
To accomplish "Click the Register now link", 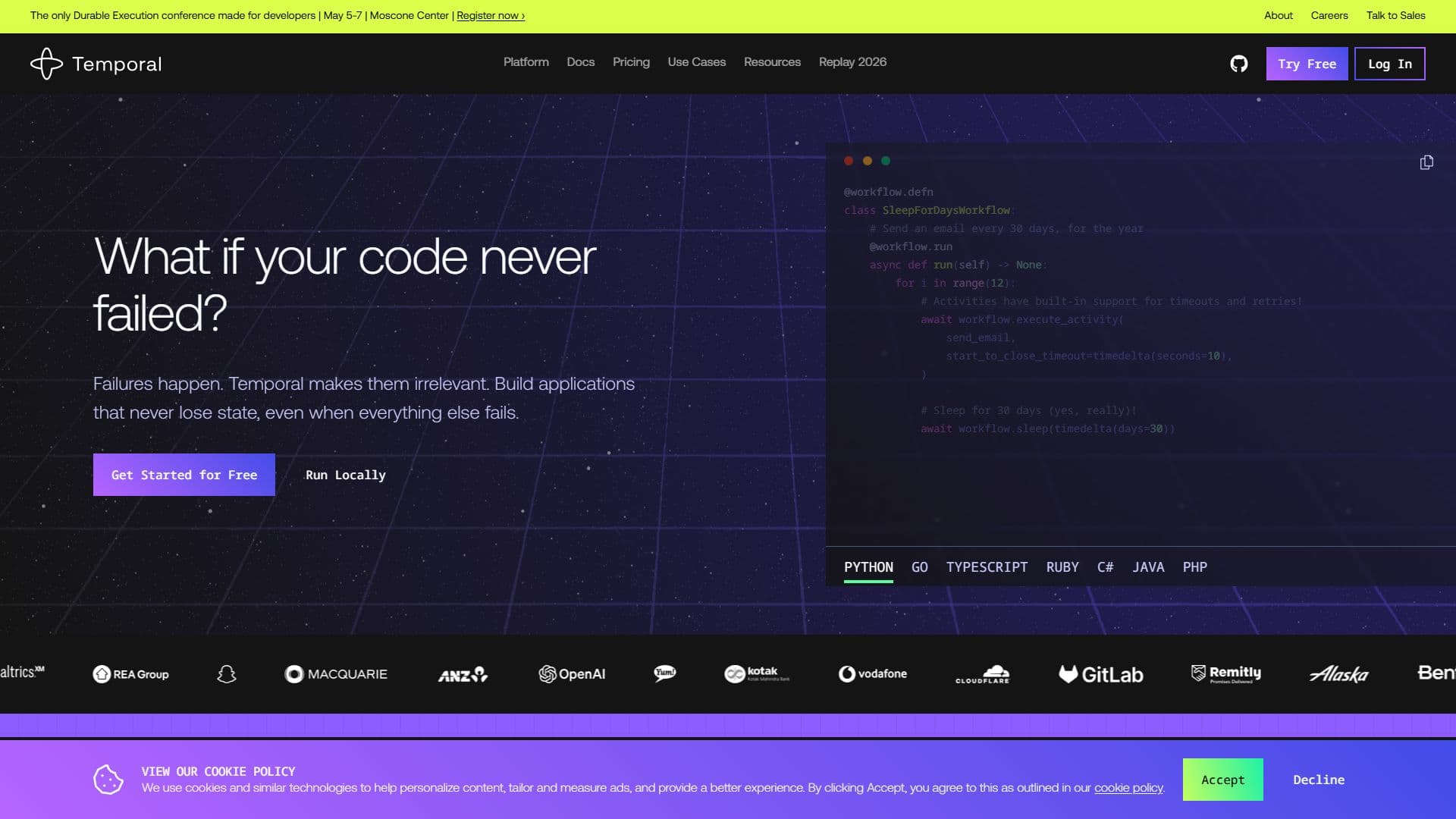I will pos(491,15).
